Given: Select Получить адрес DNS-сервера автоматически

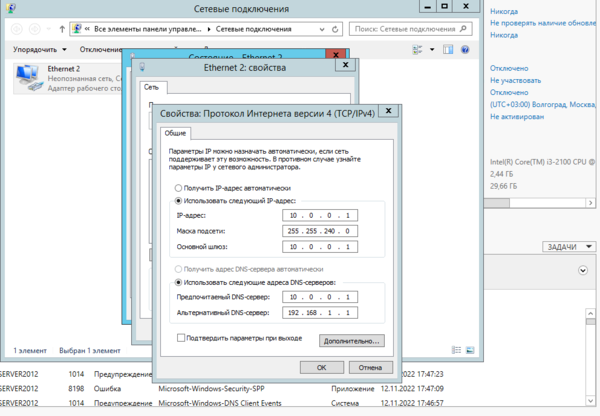Looking at the screenshot, I should pyautogui.click(x=178, y=269).
